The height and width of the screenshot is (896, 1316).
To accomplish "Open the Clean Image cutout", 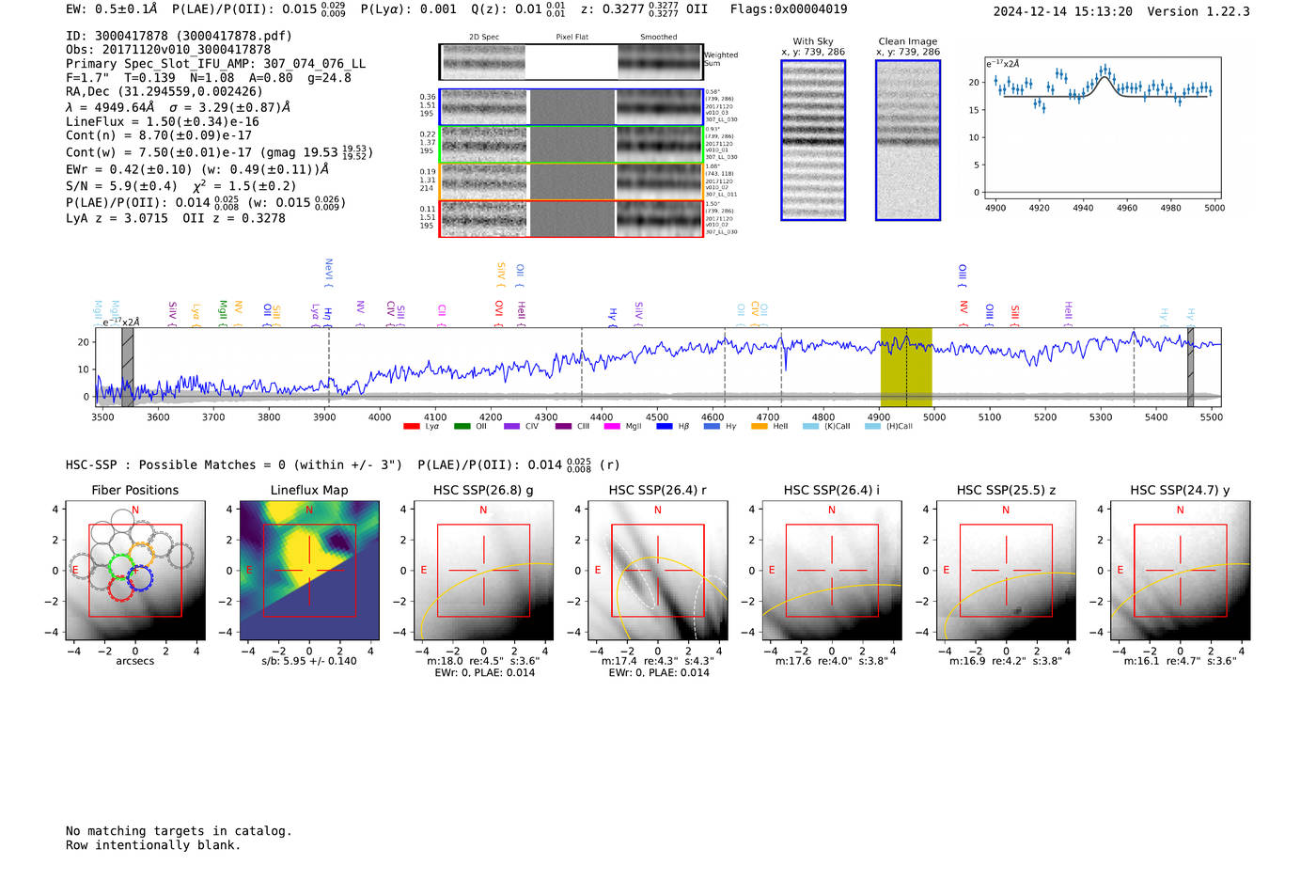I will click(908, 140).
